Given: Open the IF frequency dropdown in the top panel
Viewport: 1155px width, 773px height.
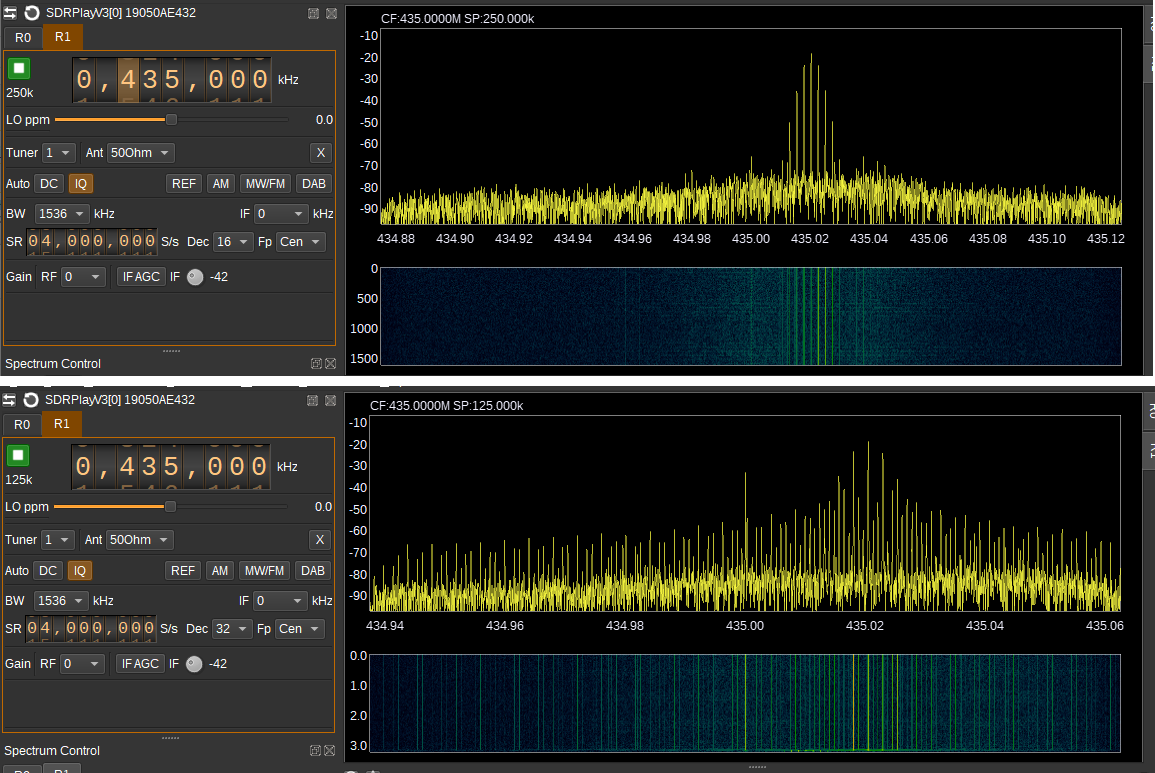Looking at the screenshot, I should (x=281, y=214).
